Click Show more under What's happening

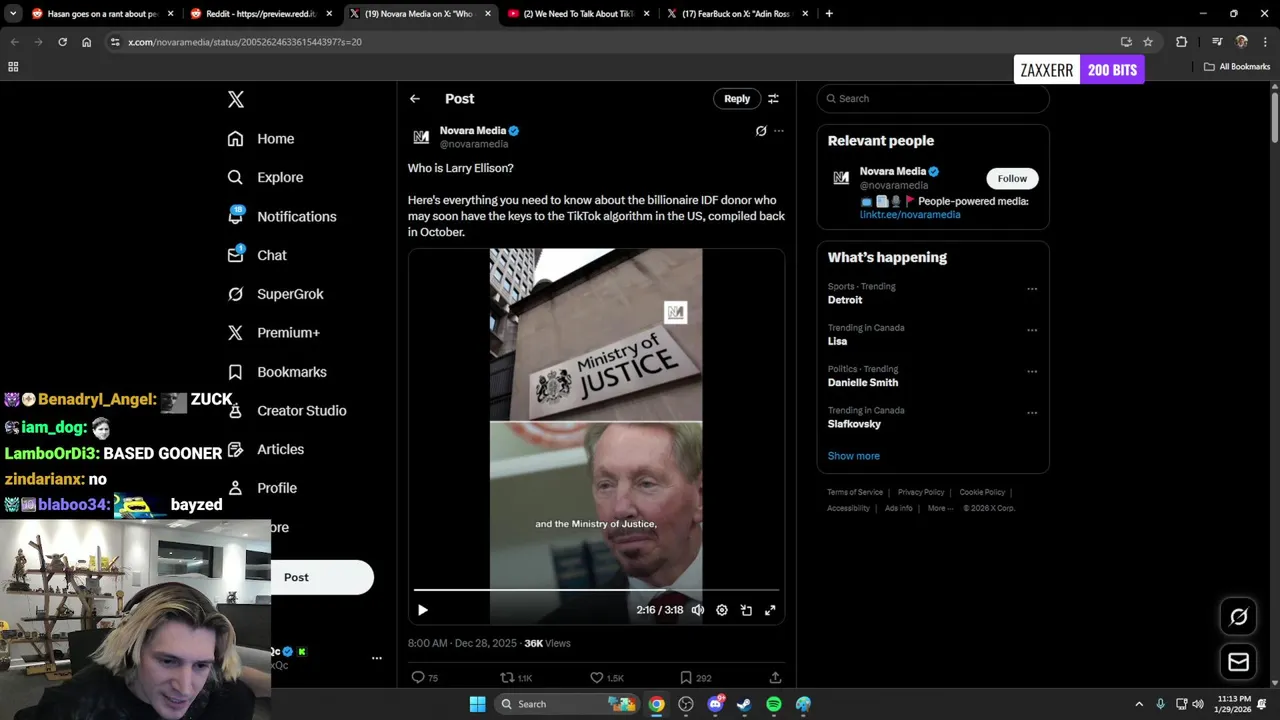click(854, 456)
